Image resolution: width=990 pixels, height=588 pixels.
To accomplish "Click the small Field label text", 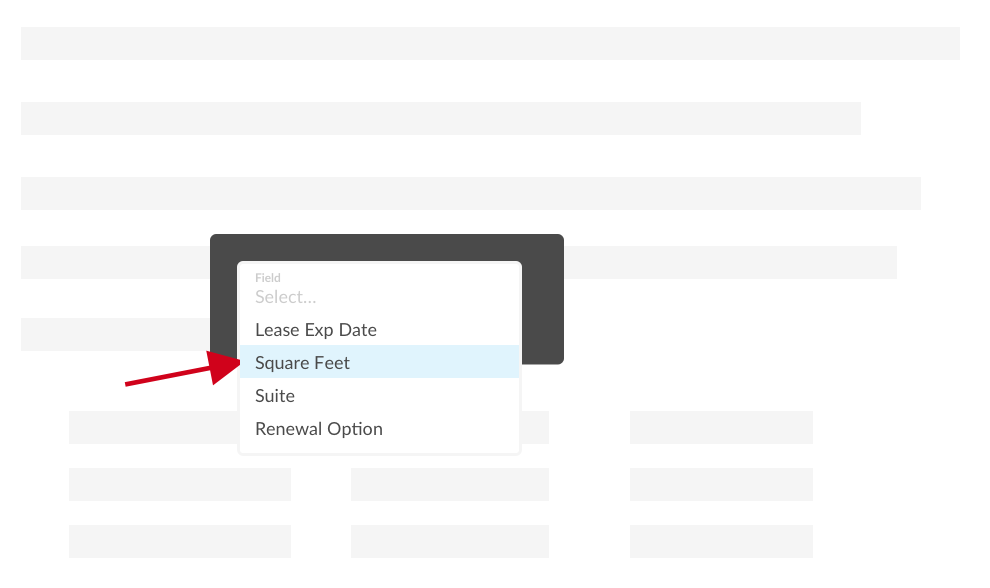I will pyautogui.click(x=268, y=277).
